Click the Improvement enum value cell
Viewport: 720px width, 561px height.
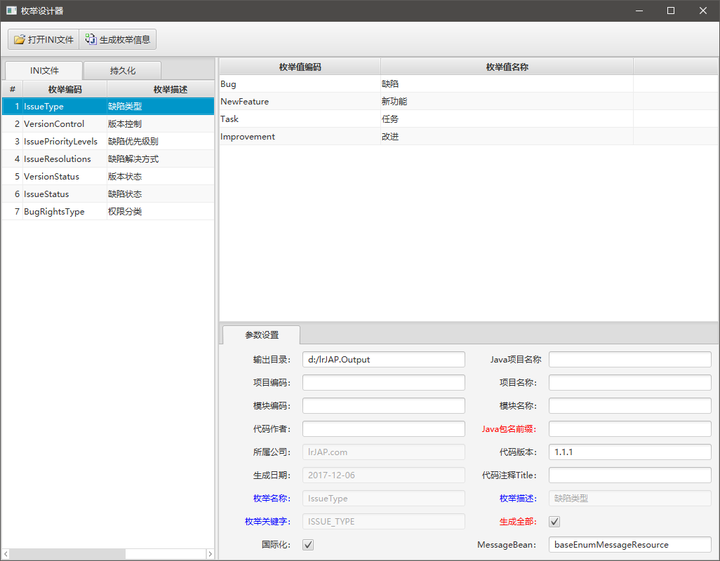click(x=300, y=136)
